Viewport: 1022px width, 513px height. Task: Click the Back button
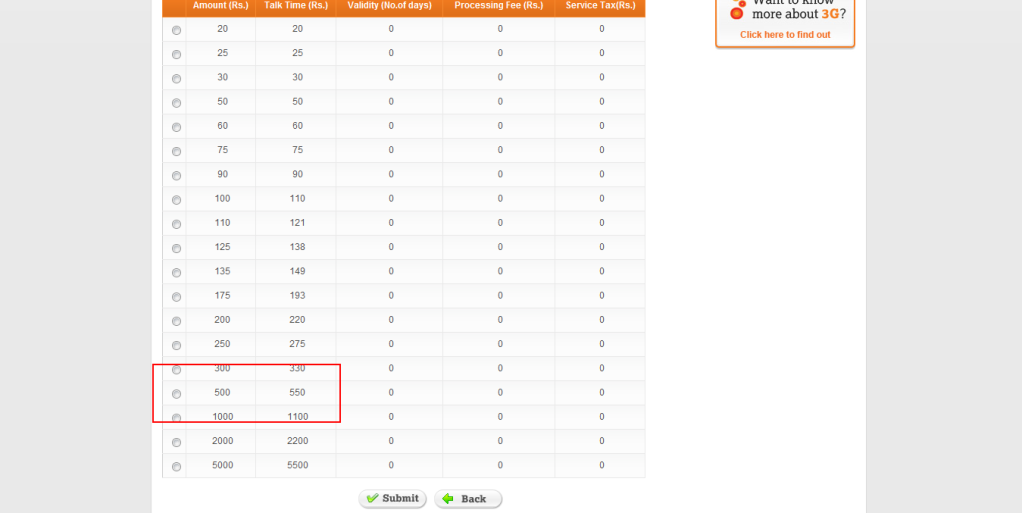[468, 498]
